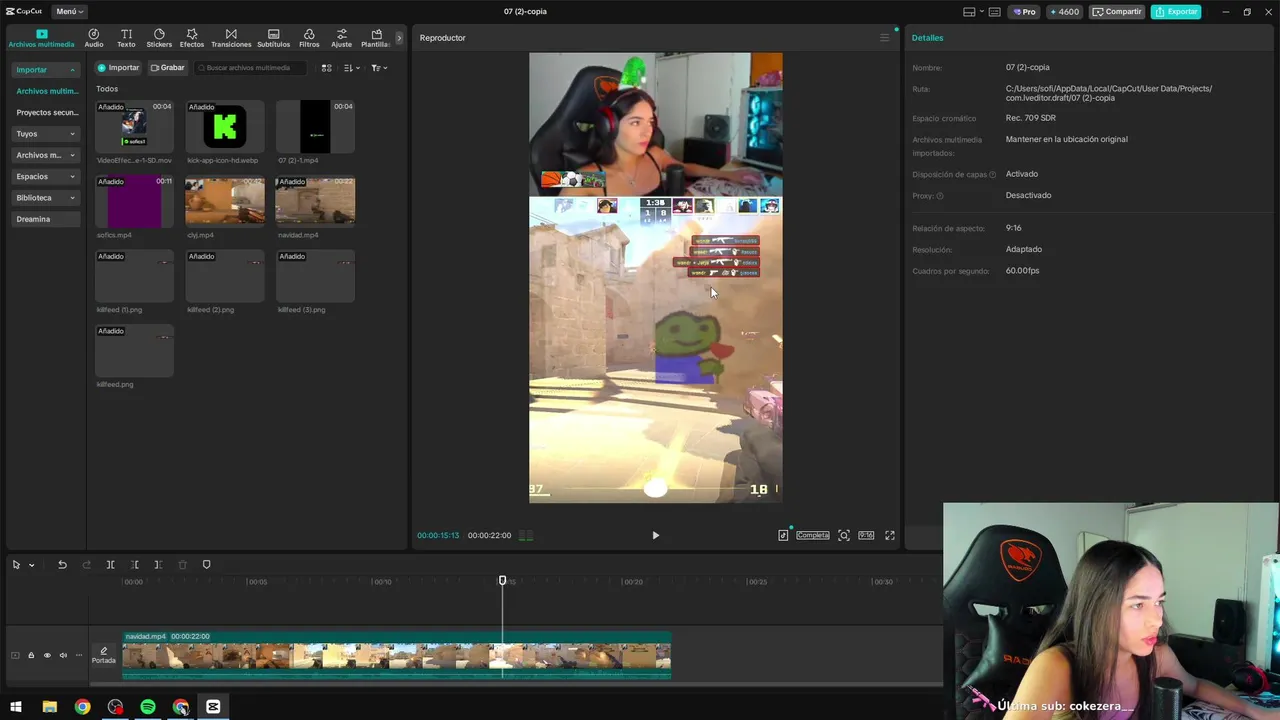Open media filter dropdown
The width and height of the screenshot is (1280, 720).
(379, 68)
